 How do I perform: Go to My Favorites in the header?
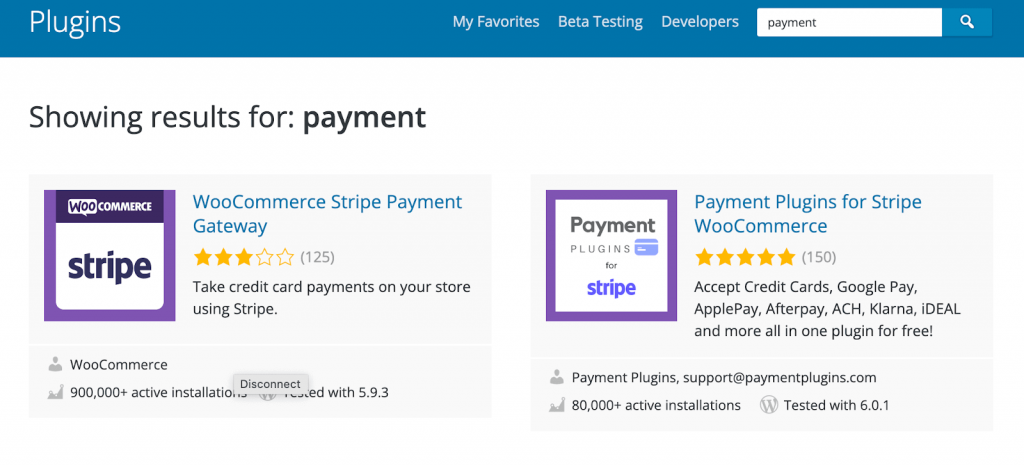[495, 22]
